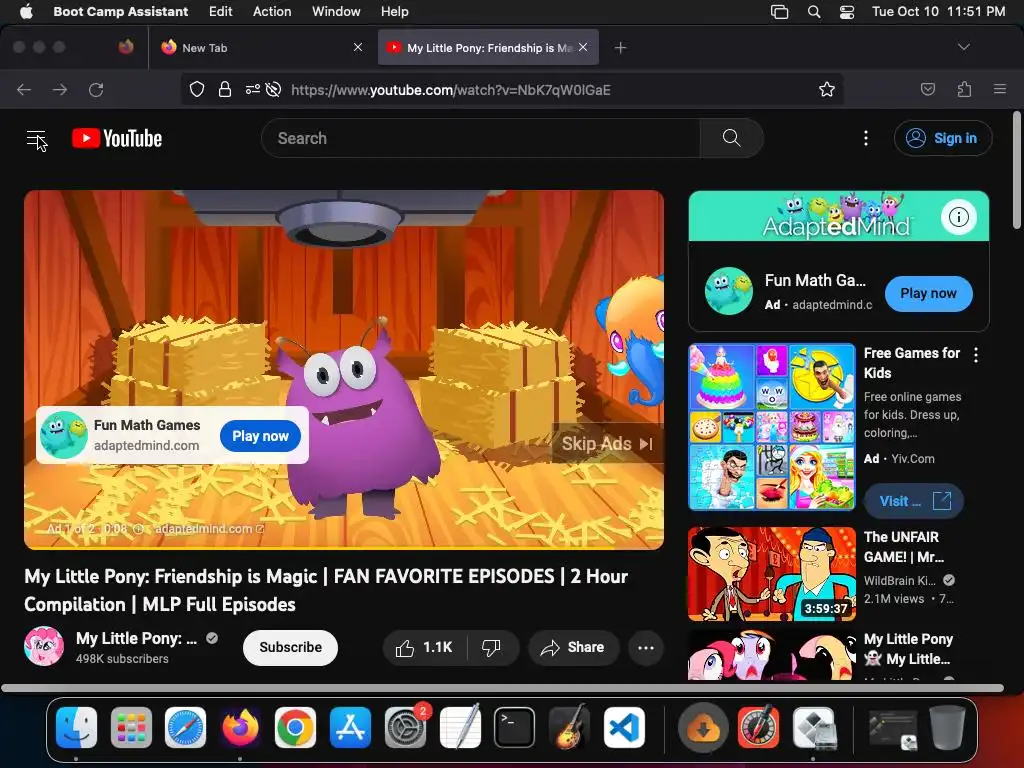
Task: Close the My Little Pony tab
Action: click(x=583, y=47)
